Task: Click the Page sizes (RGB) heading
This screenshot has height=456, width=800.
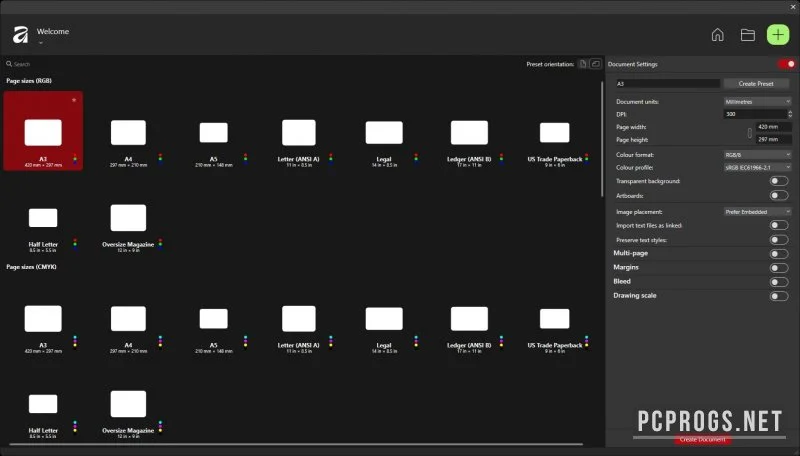Action: click(x=29, y=81)
